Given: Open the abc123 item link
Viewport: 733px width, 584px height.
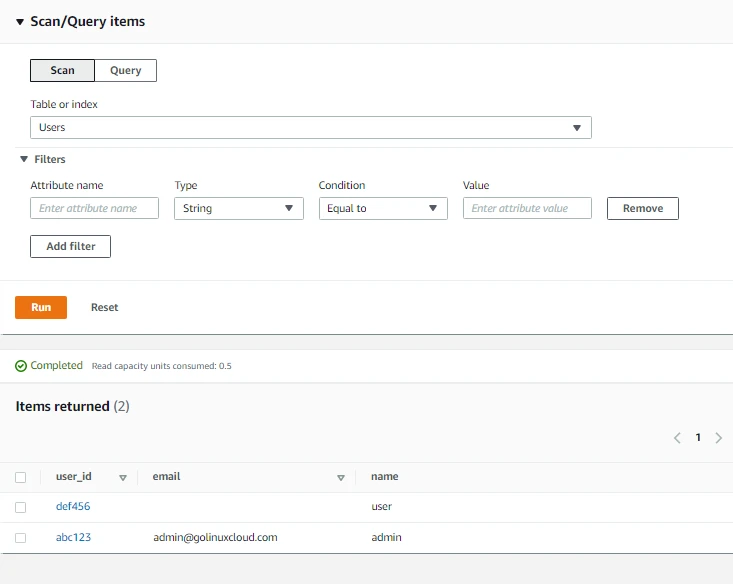Looking at the screenshot, I should coord(73,537).
